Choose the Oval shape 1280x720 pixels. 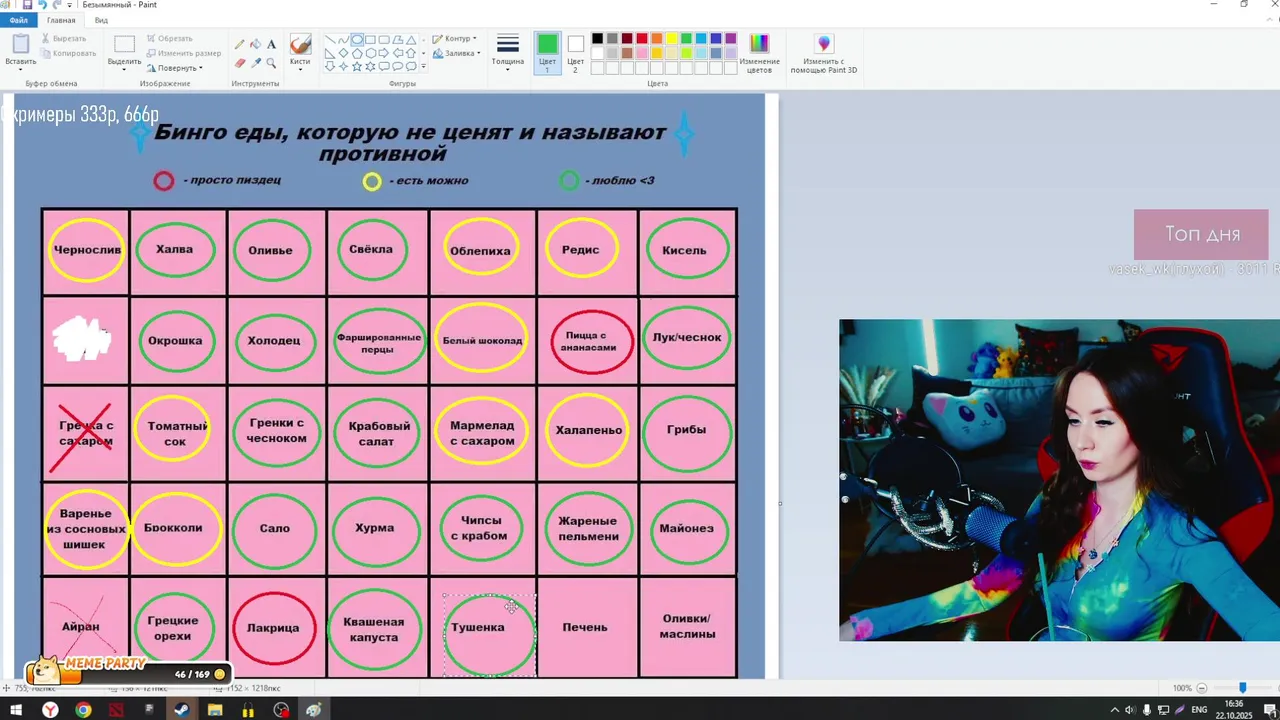[x=357, y=40]
